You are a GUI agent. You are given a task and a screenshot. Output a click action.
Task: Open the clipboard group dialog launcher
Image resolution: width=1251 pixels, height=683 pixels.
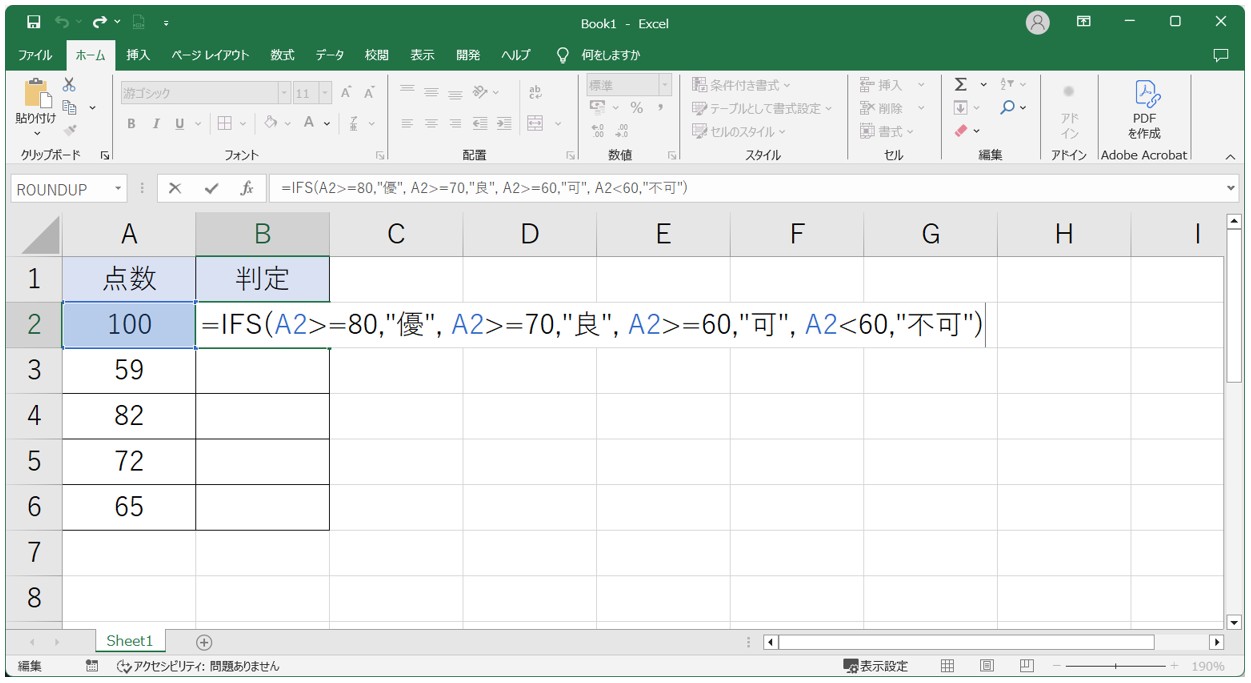click(105, 155)
